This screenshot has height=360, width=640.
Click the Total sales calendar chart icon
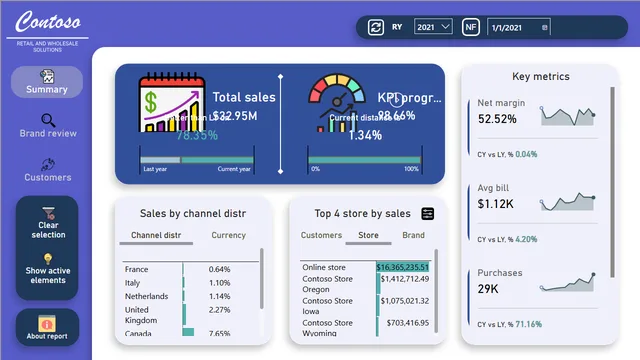coord(171,103)
